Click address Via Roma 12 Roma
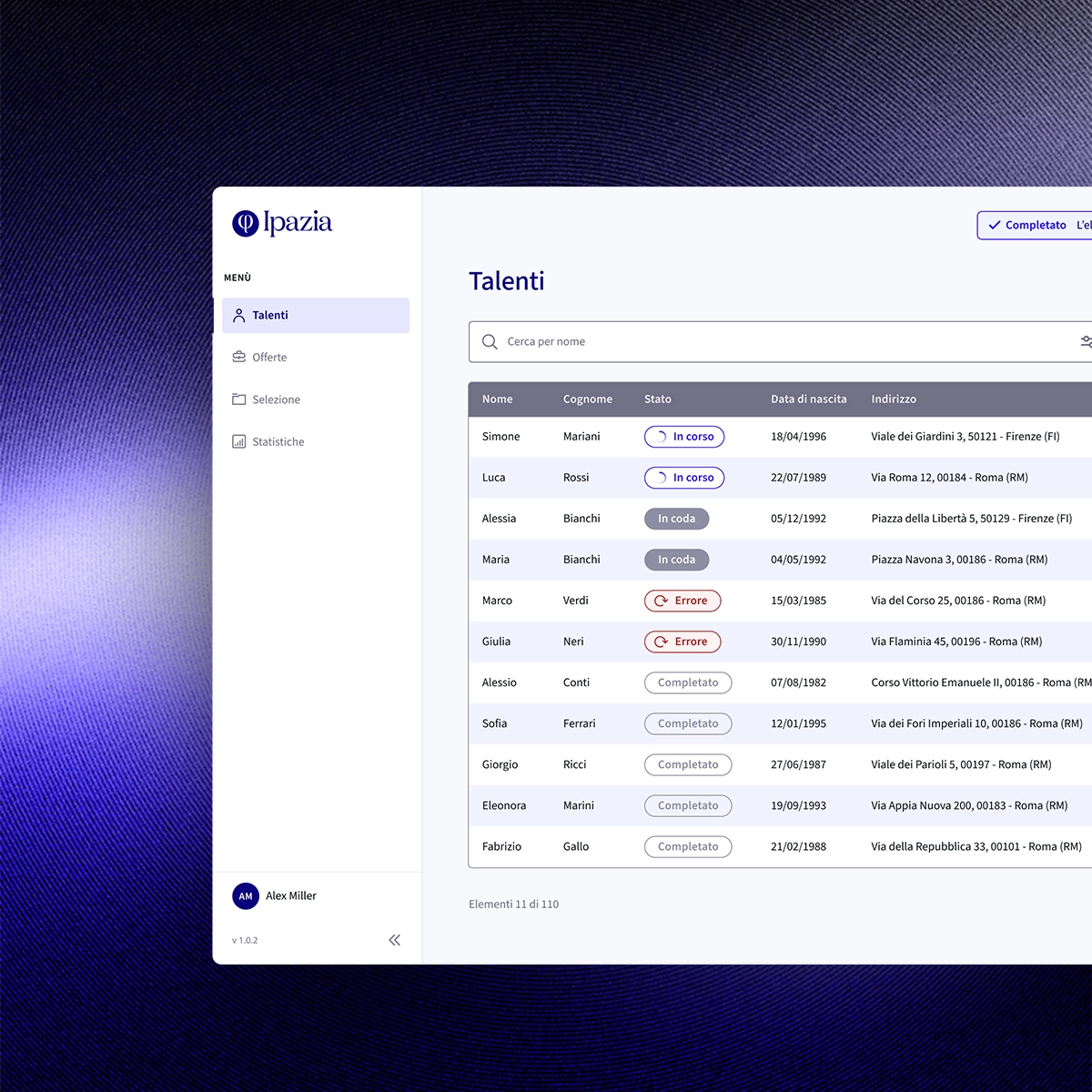 click(950, 478)
